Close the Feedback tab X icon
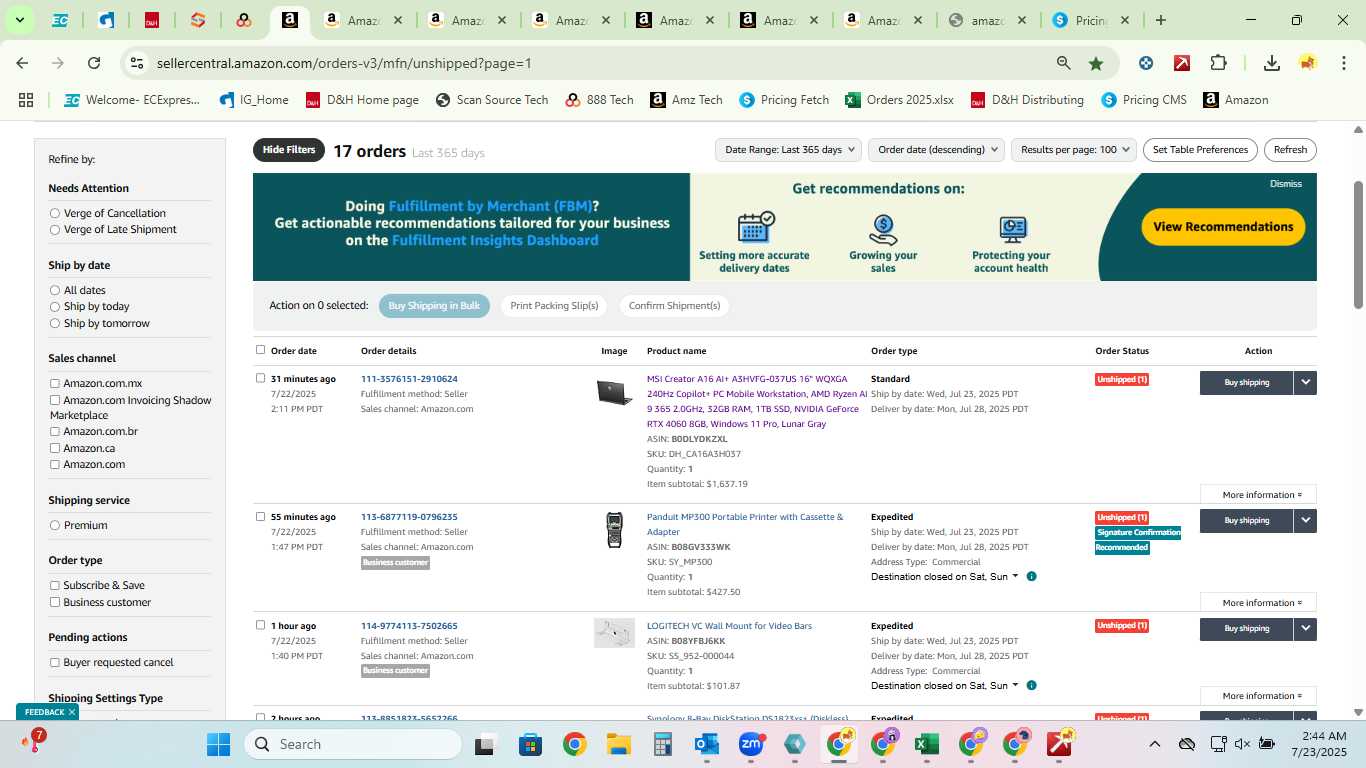This screenshot has height=768, width=1366. point(72,712)
